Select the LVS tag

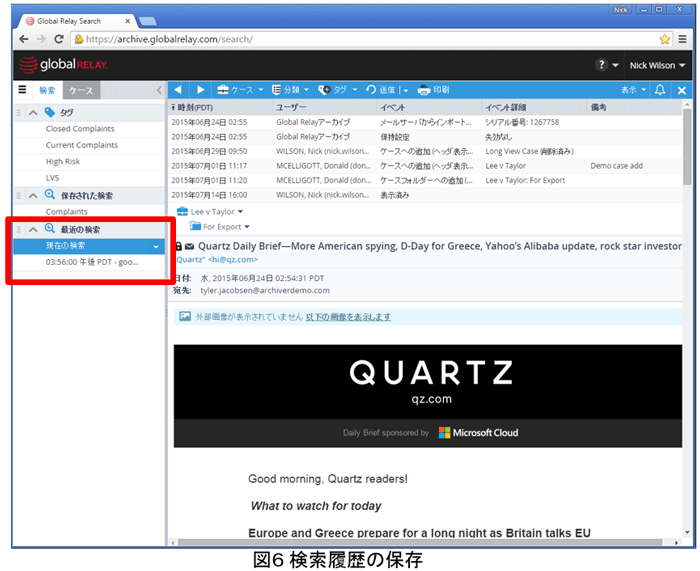(52, 178)
